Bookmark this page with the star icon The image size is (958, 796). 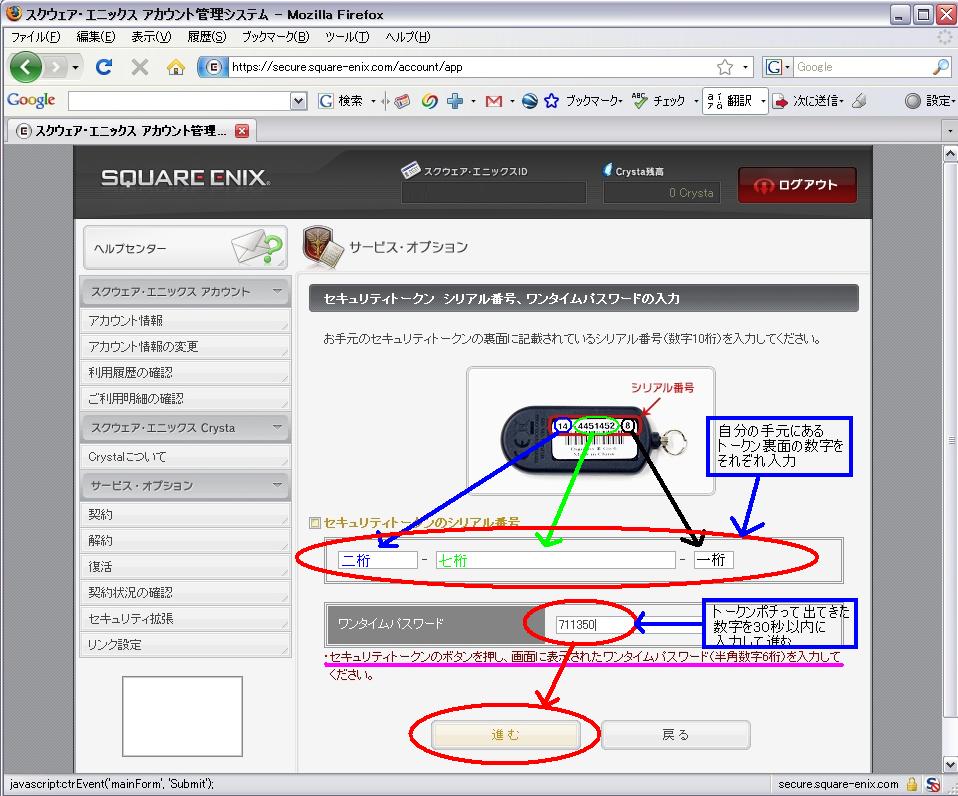(x=725, y=67)
